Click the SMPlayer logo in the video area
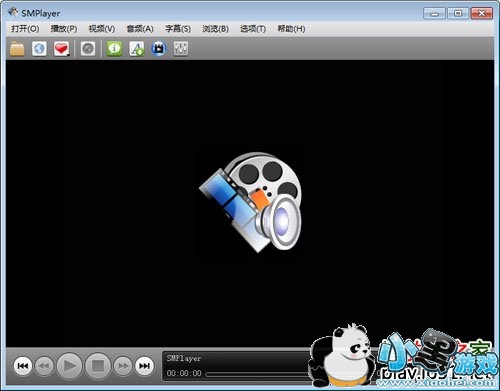This screenshot has width=500, height=391. pyautogui.click(x=250, y=202)
